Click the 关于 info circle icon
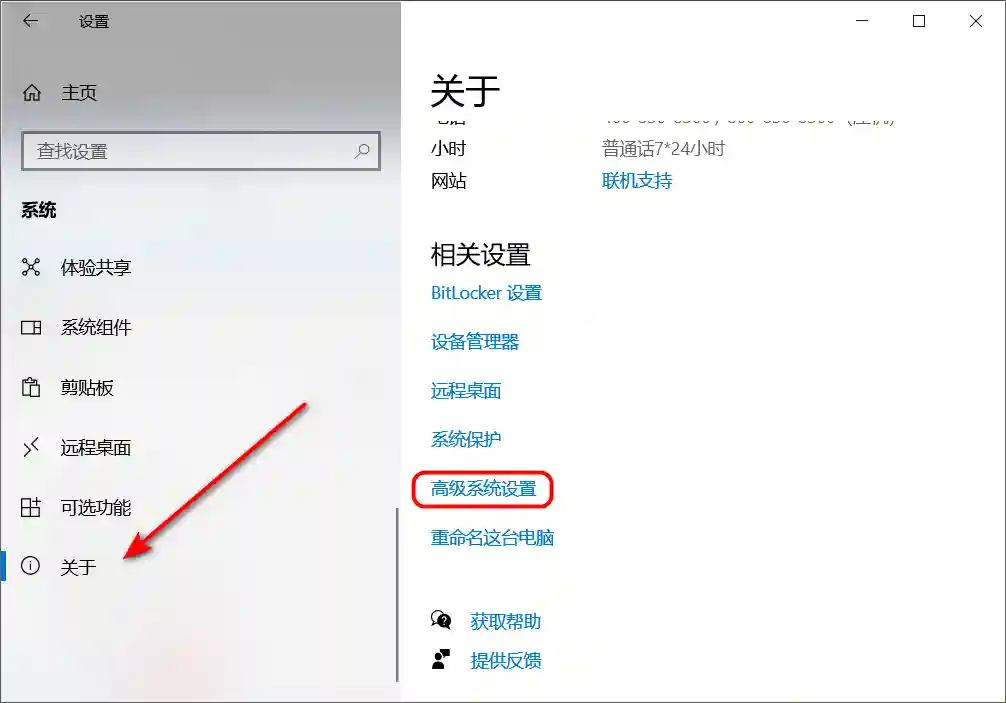This screenshot has width=1006, height=703. point(30,566)
